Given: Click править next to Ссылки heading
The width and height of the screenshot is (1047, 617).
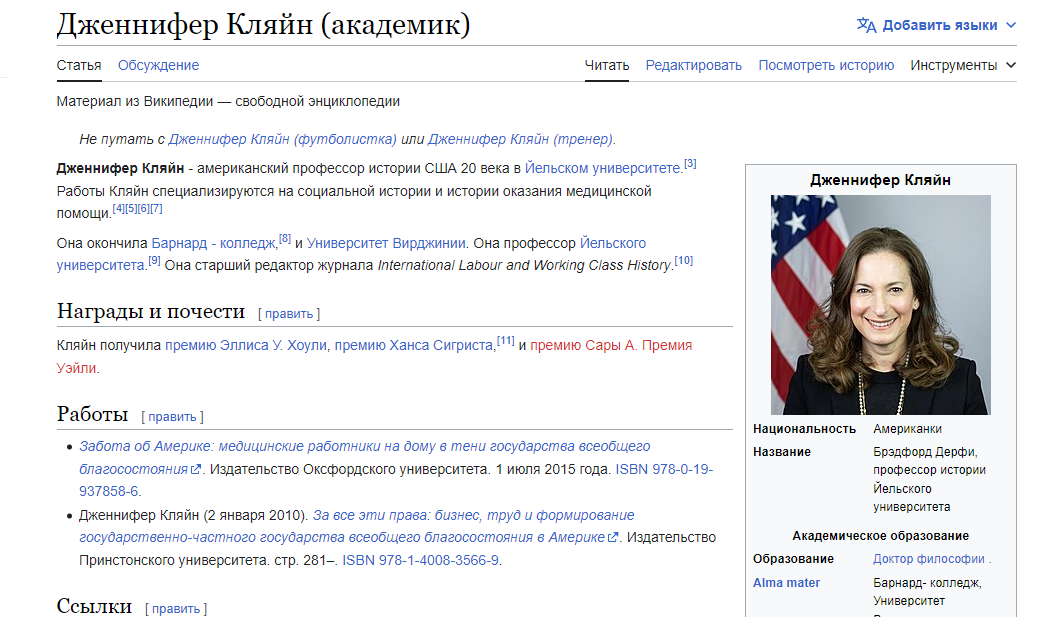Looking at the screenshot, I should pyautogui.click(x=176, y=608).
